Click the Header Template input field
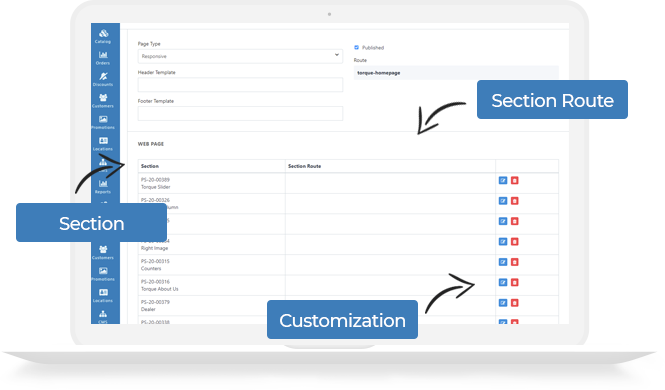This screenshot has height=390, width=665. point(240,85)
